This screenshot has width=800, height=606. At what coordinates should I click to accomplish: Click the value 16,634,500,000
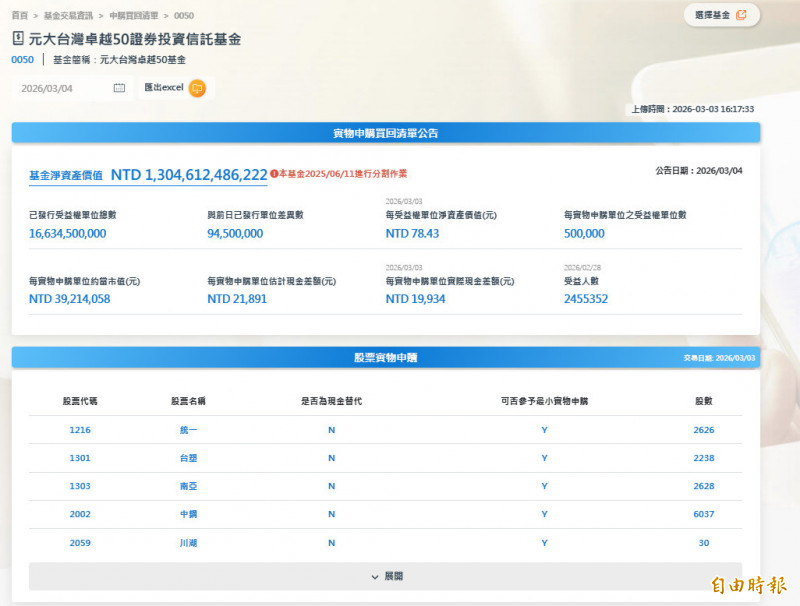[x=67, y=234]
